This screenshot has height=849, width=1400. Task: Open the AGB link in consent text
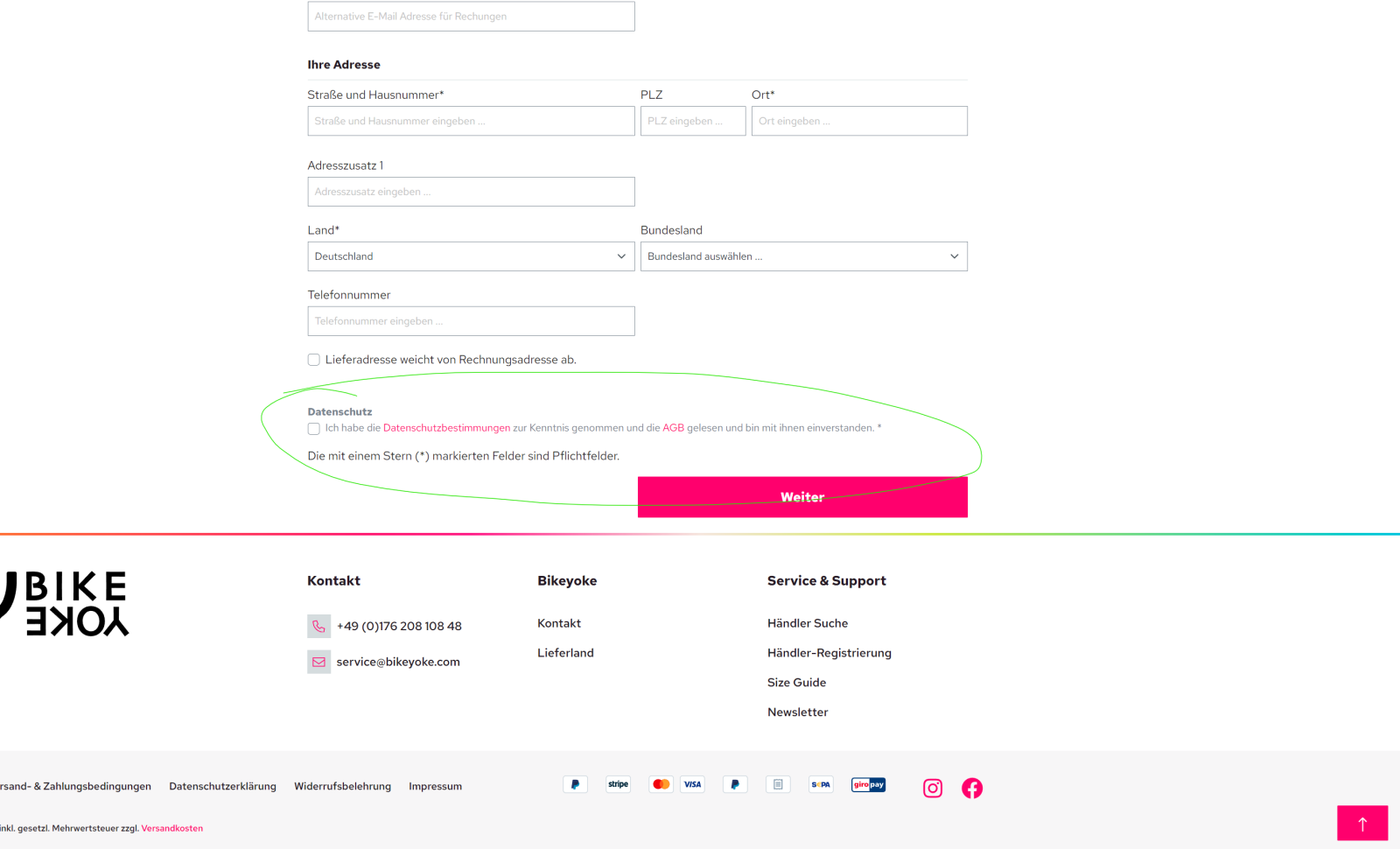click(673, 428)
